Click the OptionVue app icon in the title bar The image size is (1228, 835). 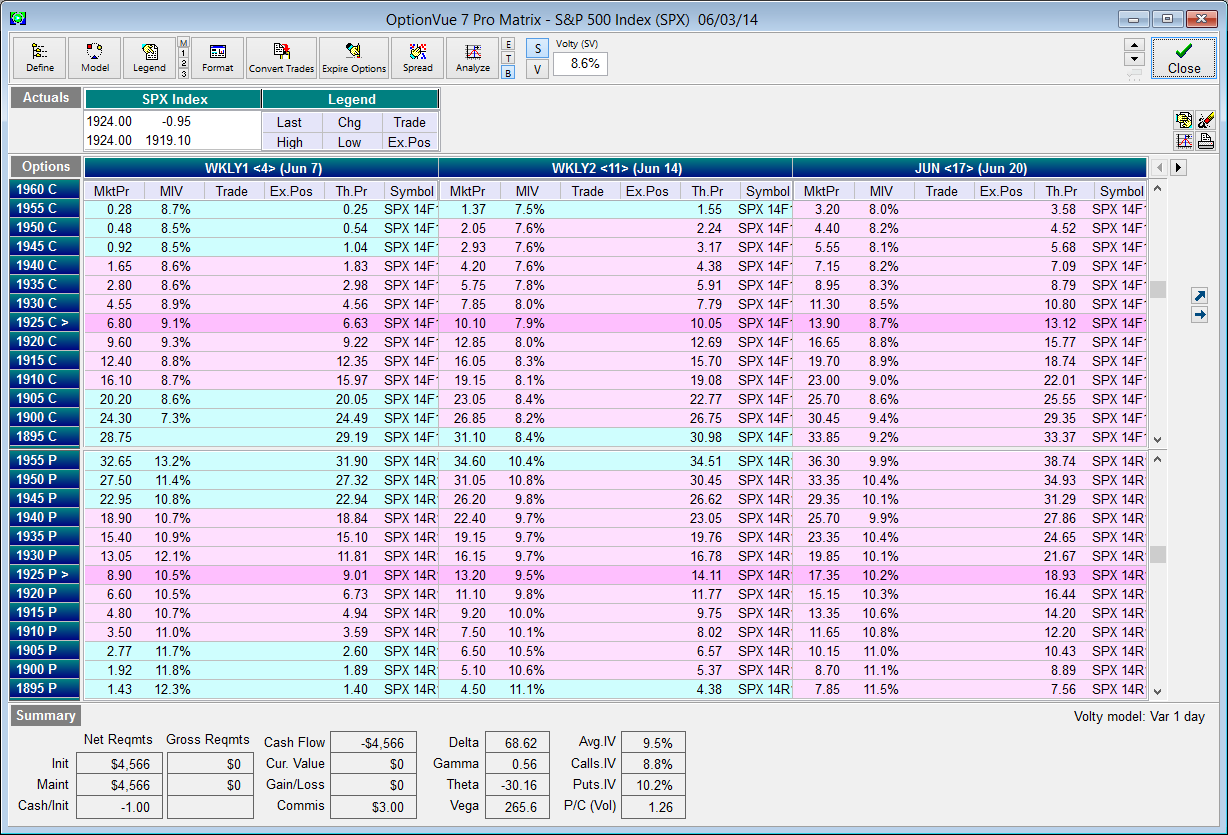pyautogui.click(x=18, y=18)
